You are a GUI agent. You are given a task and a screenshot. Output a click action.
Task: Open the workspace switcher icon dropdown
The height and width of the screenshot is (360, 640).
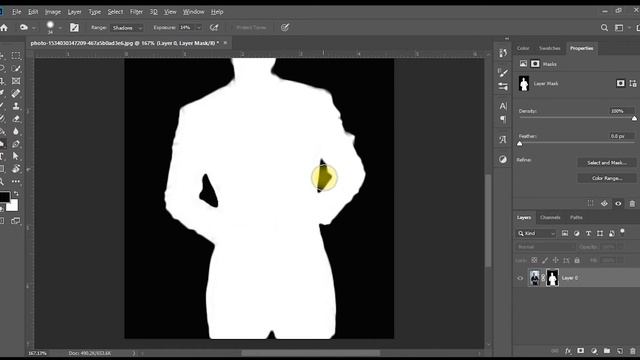click(621, 28)
